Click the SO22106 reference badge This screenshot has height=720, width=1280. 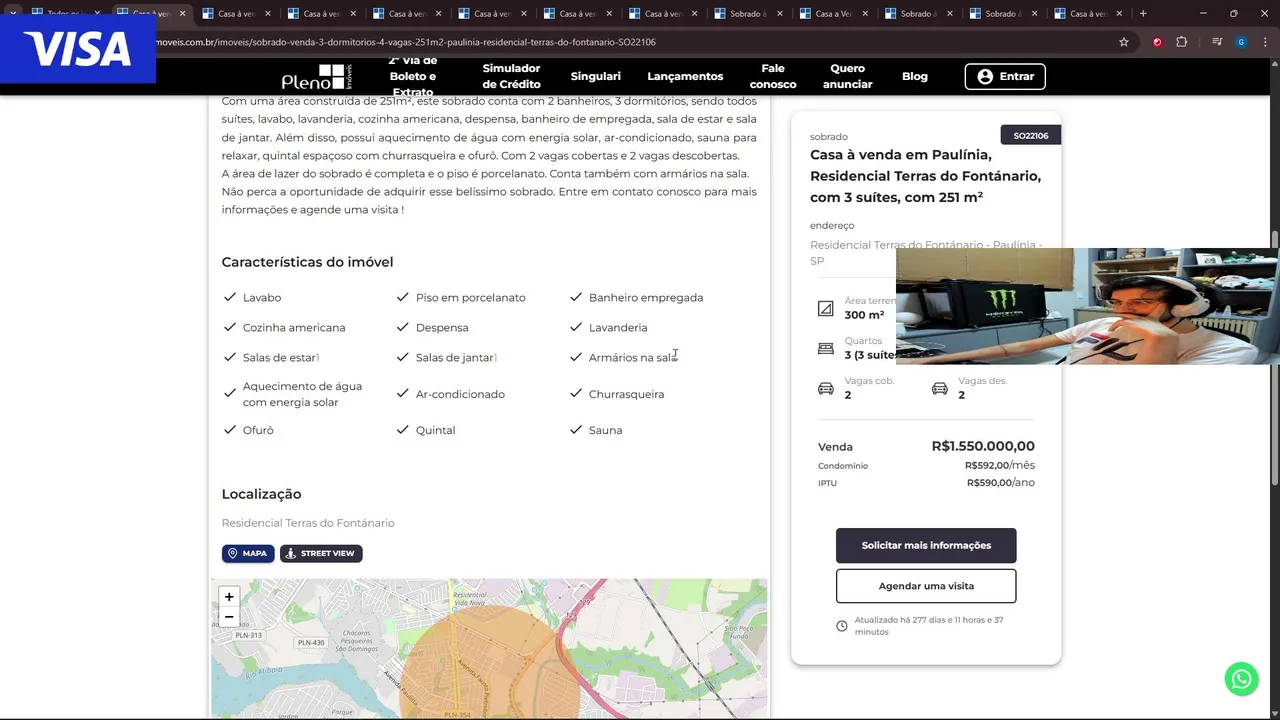(x=1030, y=135)
